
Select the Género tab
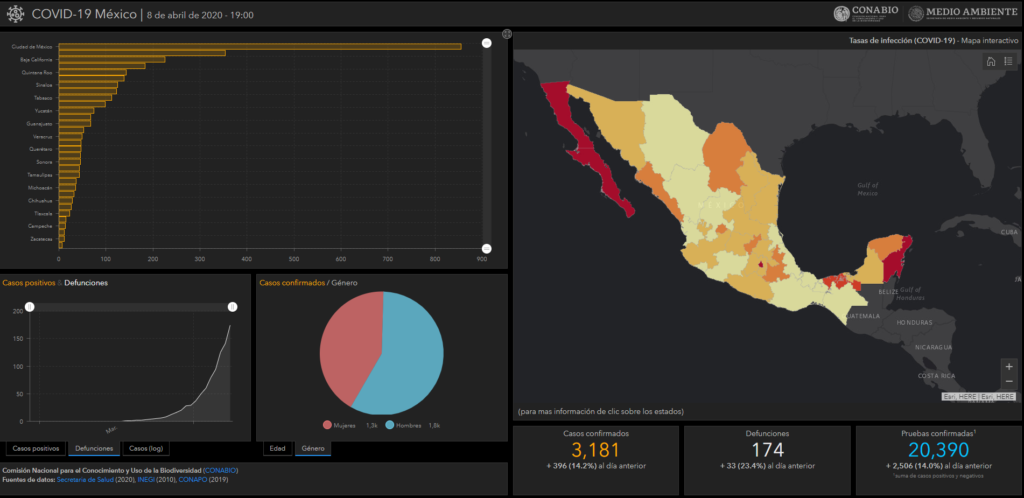click(x=311, y=448)
